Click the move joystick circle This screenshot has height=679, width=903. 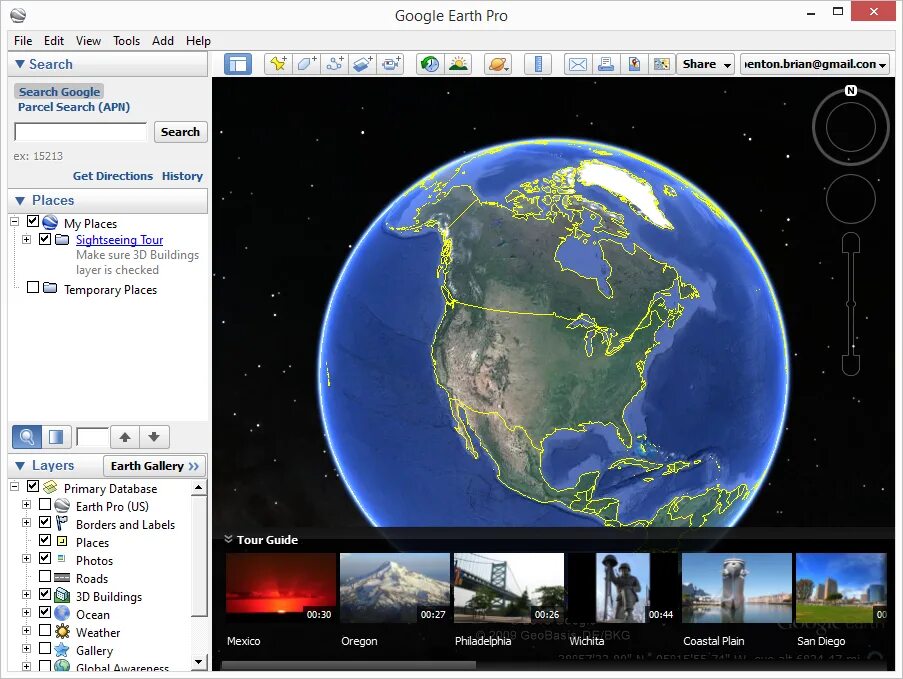tap(851, 199)
